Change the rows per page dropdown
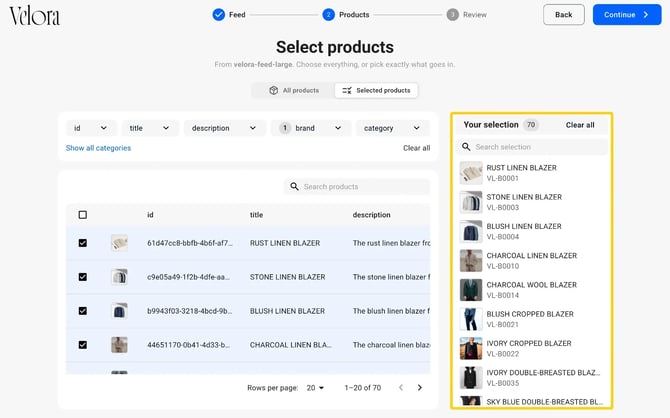 [x=315, y=388]
